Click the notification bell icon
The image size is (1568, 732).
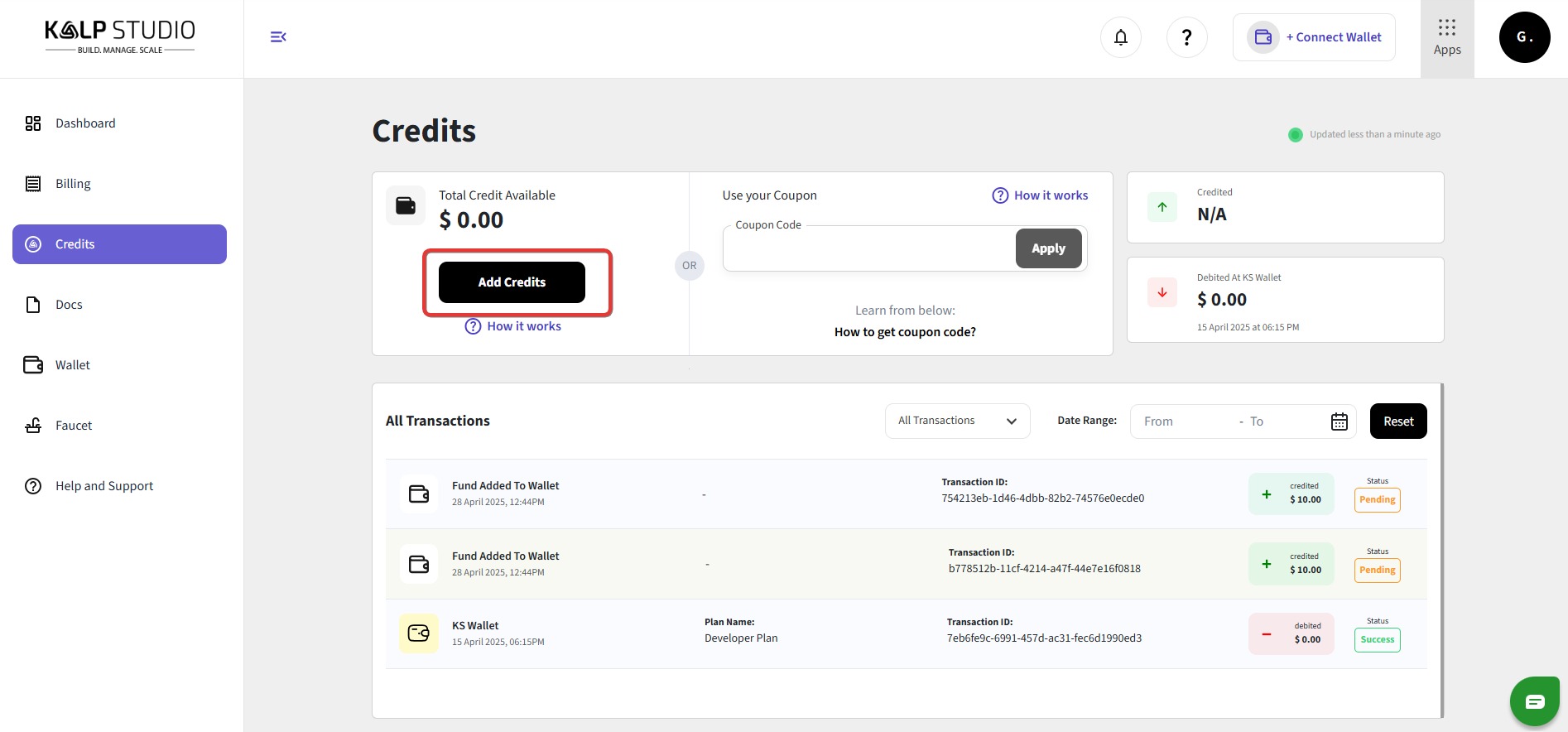tap(1120, 37)
